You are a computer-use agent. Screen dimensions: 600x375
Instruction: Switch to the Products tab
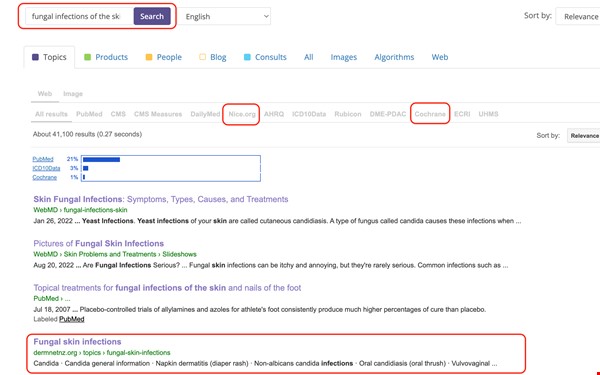coord(106,57)
